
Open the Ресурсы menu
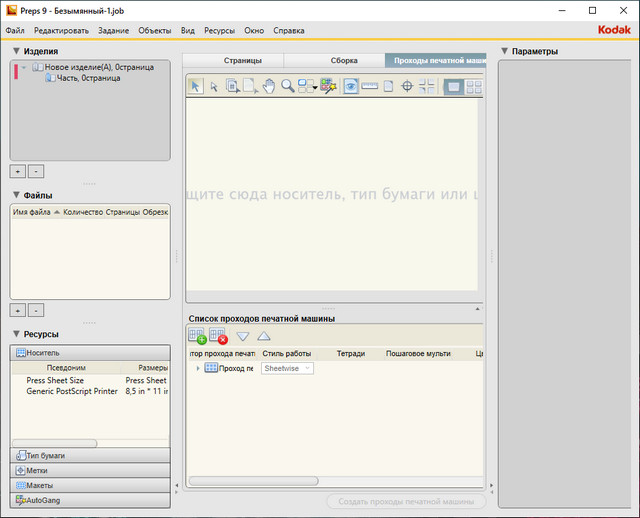click(x=219, y=31)
